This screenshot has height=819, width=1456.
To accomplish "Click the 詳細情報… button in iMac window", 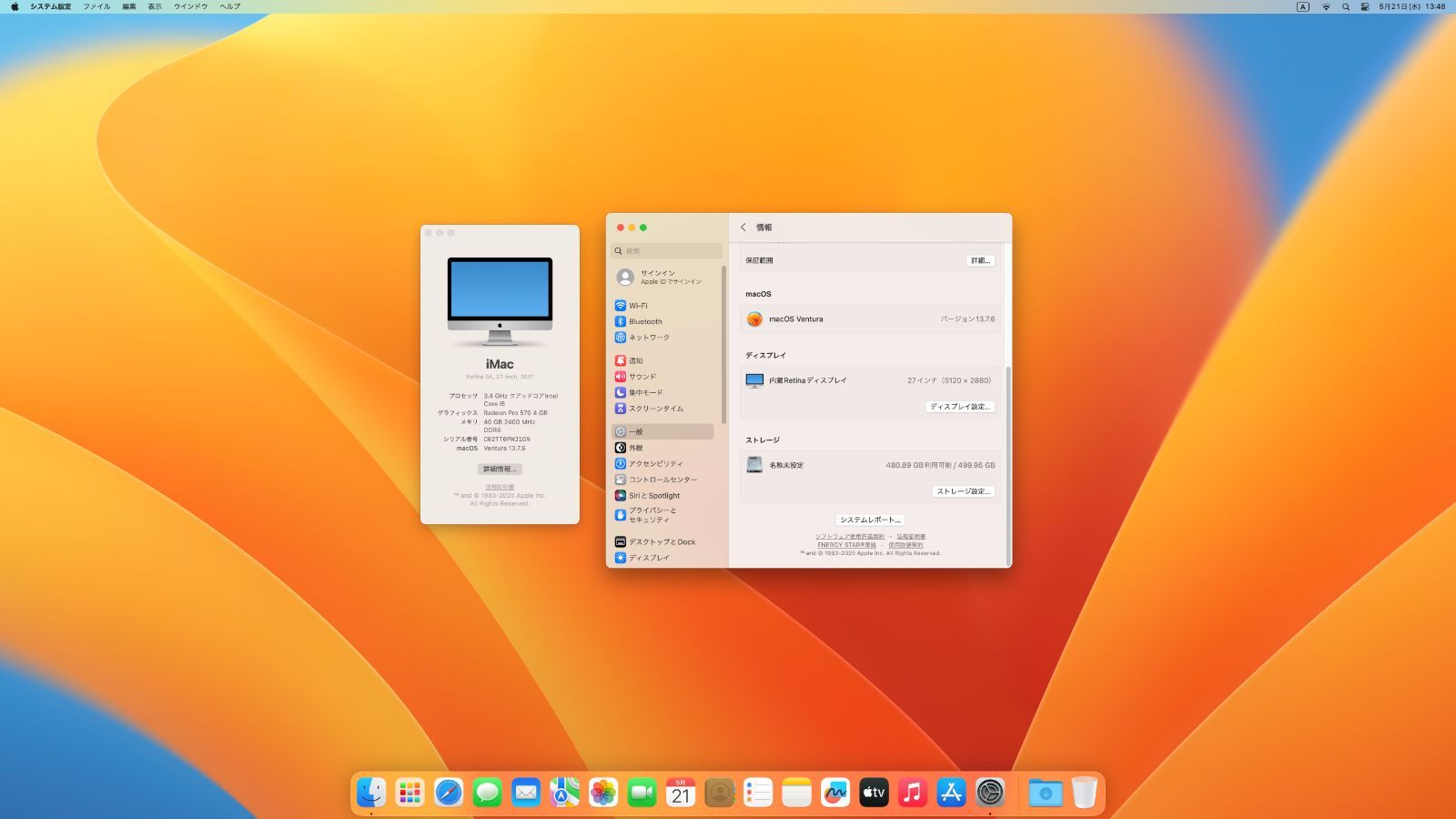I will (x=500, y=470).
